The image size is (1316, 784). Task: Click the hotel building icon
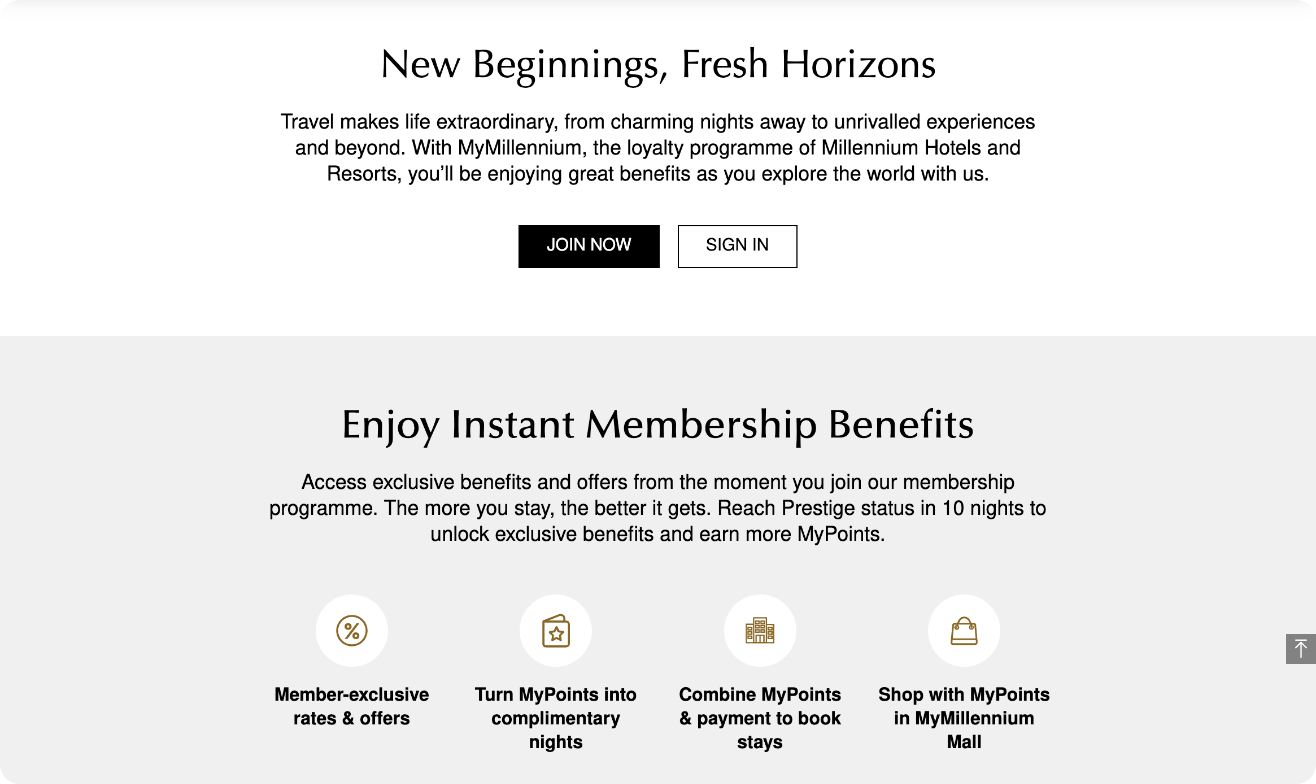(760, 631)
